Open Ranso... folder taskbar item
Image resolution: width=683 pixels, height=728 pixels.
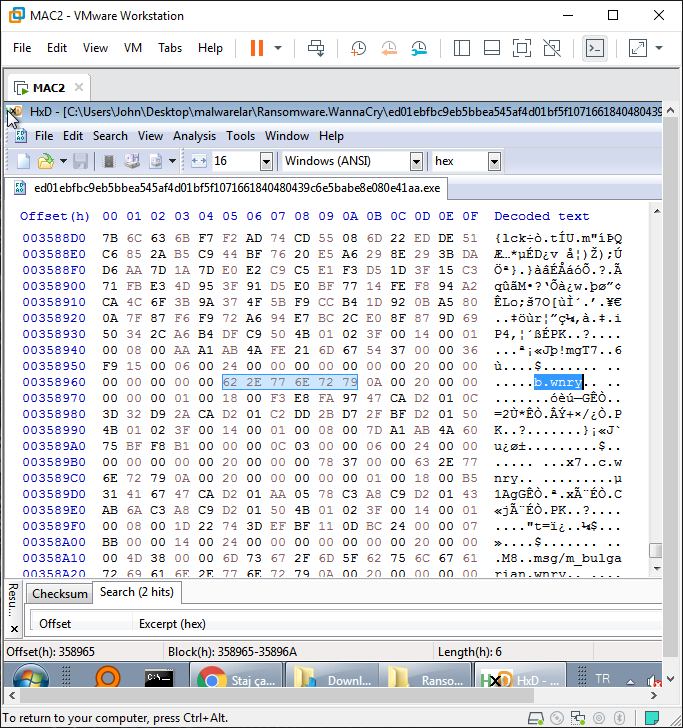pyautogui.click(x=425, y=676)
